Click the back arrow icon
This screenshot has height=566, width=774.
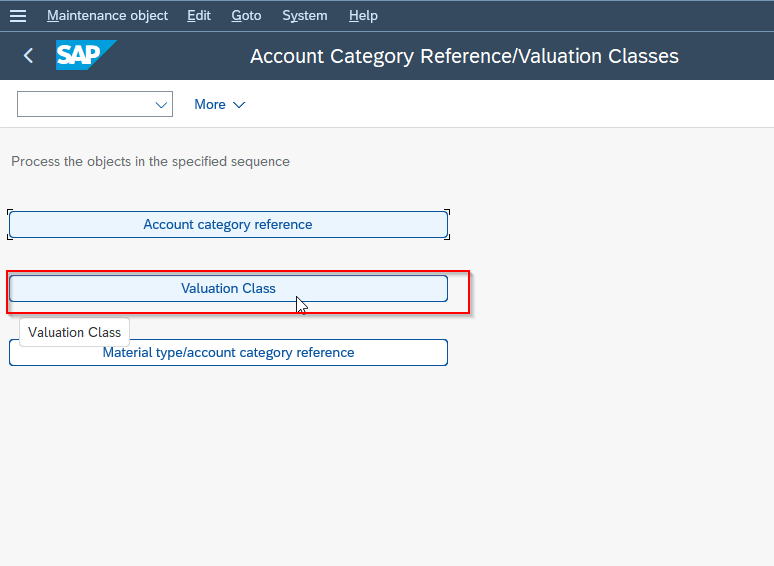(x=29, y=56)
